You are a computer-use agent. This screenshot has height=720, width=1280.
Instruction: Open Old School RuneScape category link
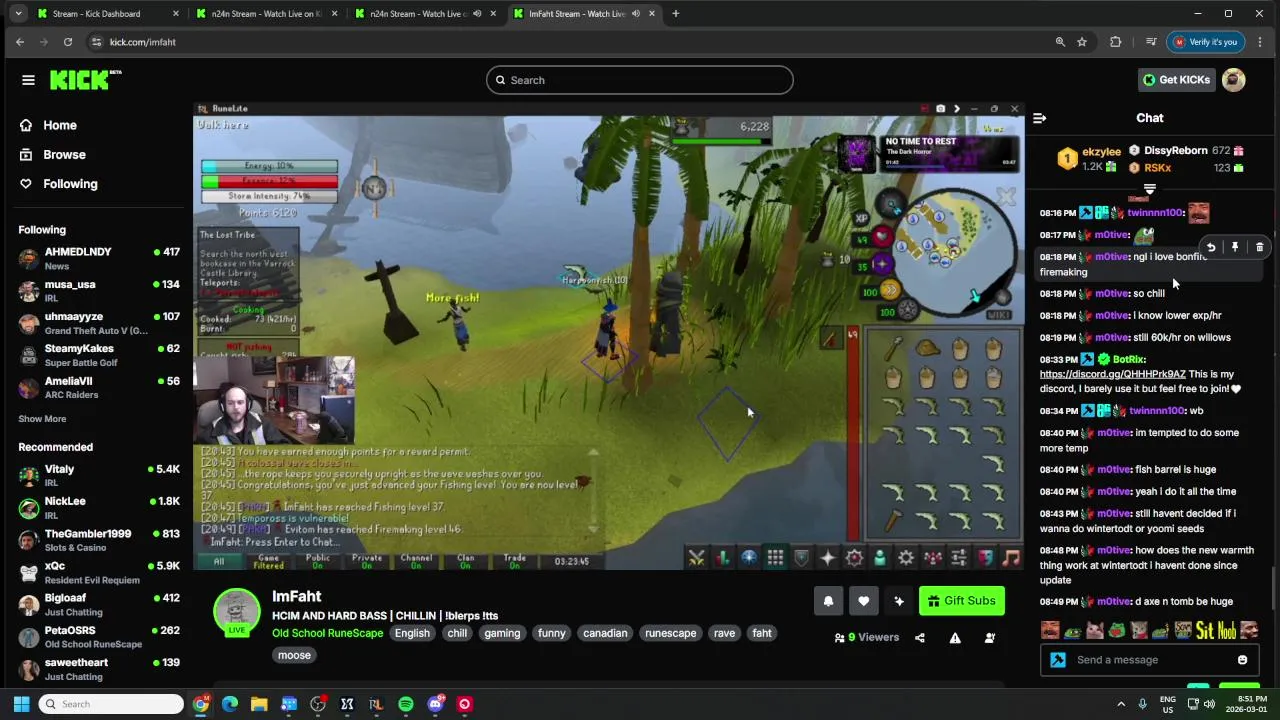328,633
